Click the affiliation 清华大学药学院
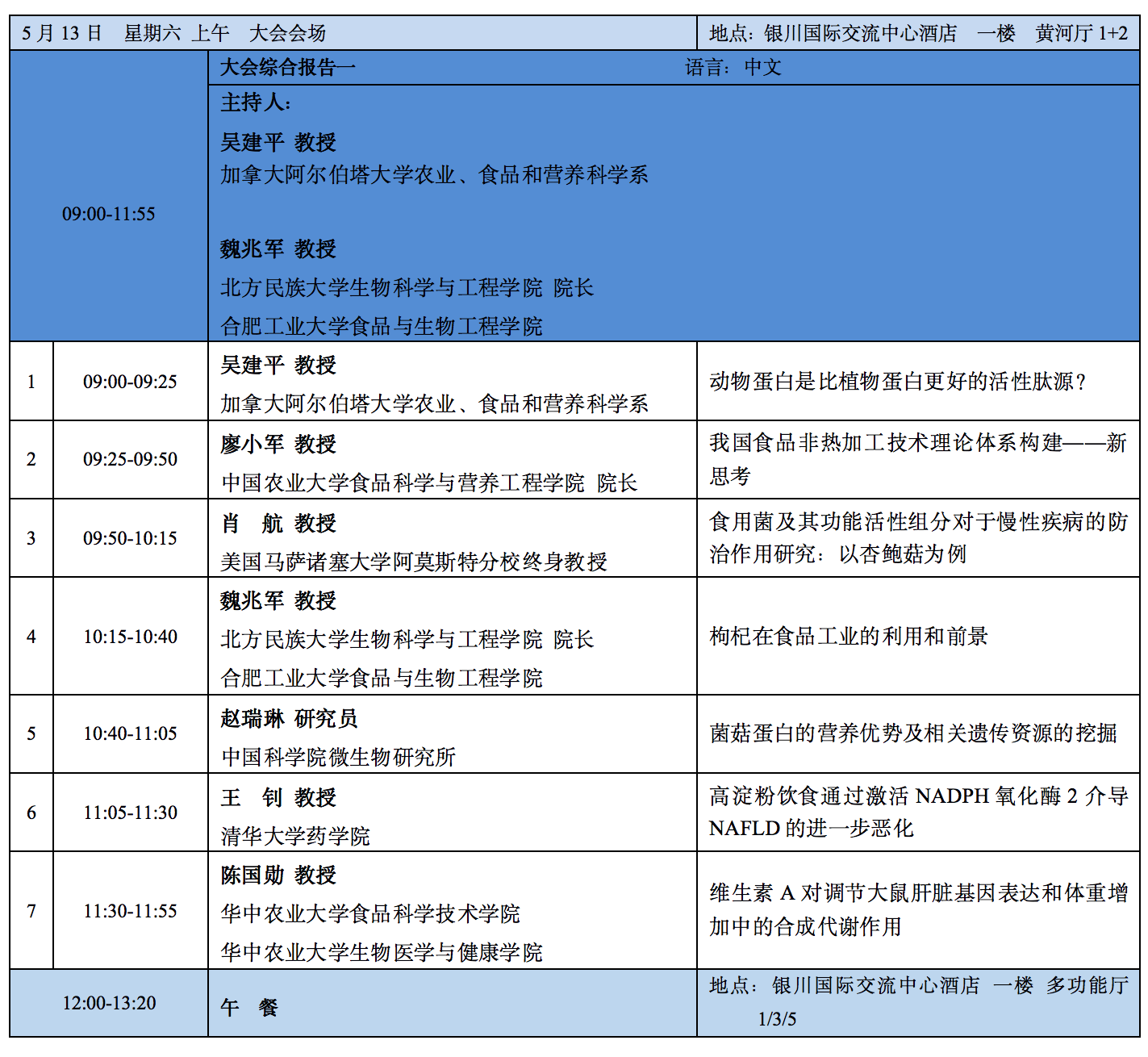Viewport: 1148px width, 1057px height. [295, 836]
